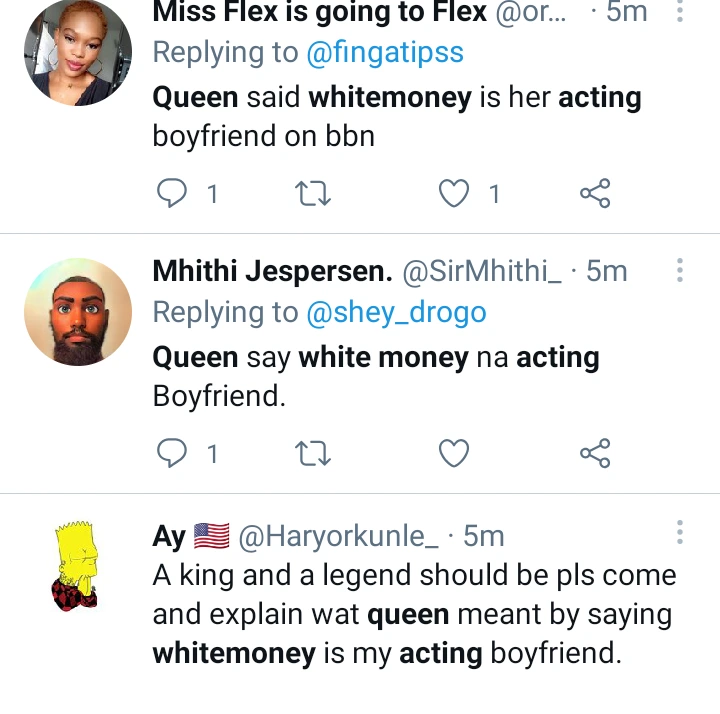Like Mhithi Jespersen's tweet
Viewport: 720px width, 714px height.
454,453
